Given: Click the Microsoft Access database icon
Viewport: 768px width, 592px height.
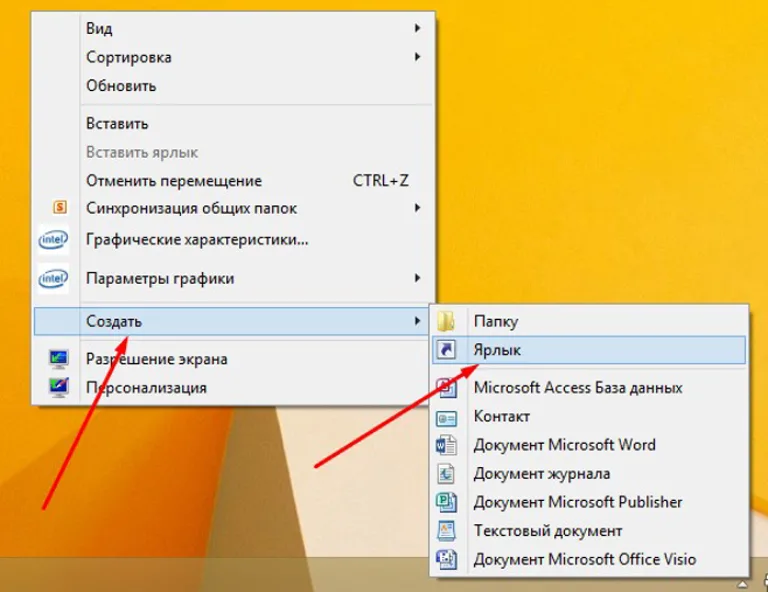Looking at the screenshot, I should 447,388.
